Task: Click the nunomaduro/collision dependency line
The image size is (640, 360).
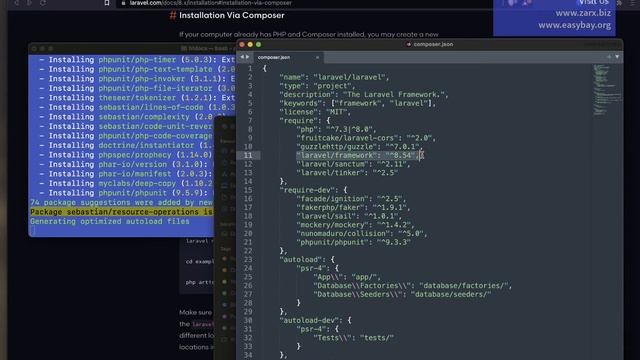Action: (362, 233)
